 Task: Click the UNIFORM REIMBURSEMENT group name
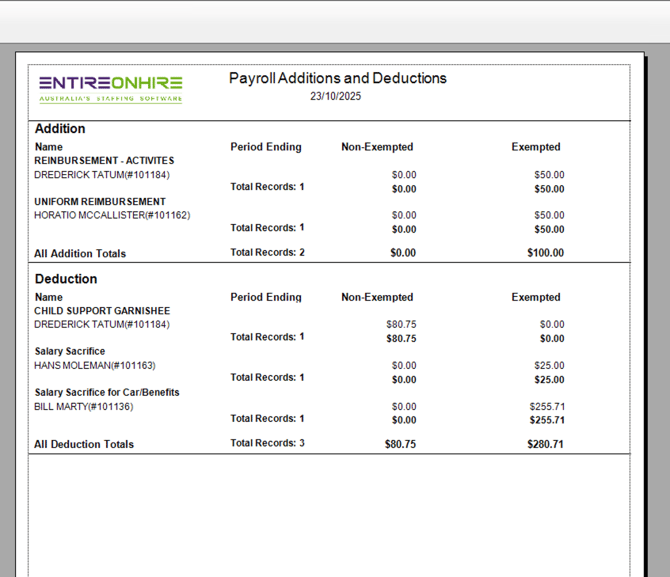[x=100, y=202]
